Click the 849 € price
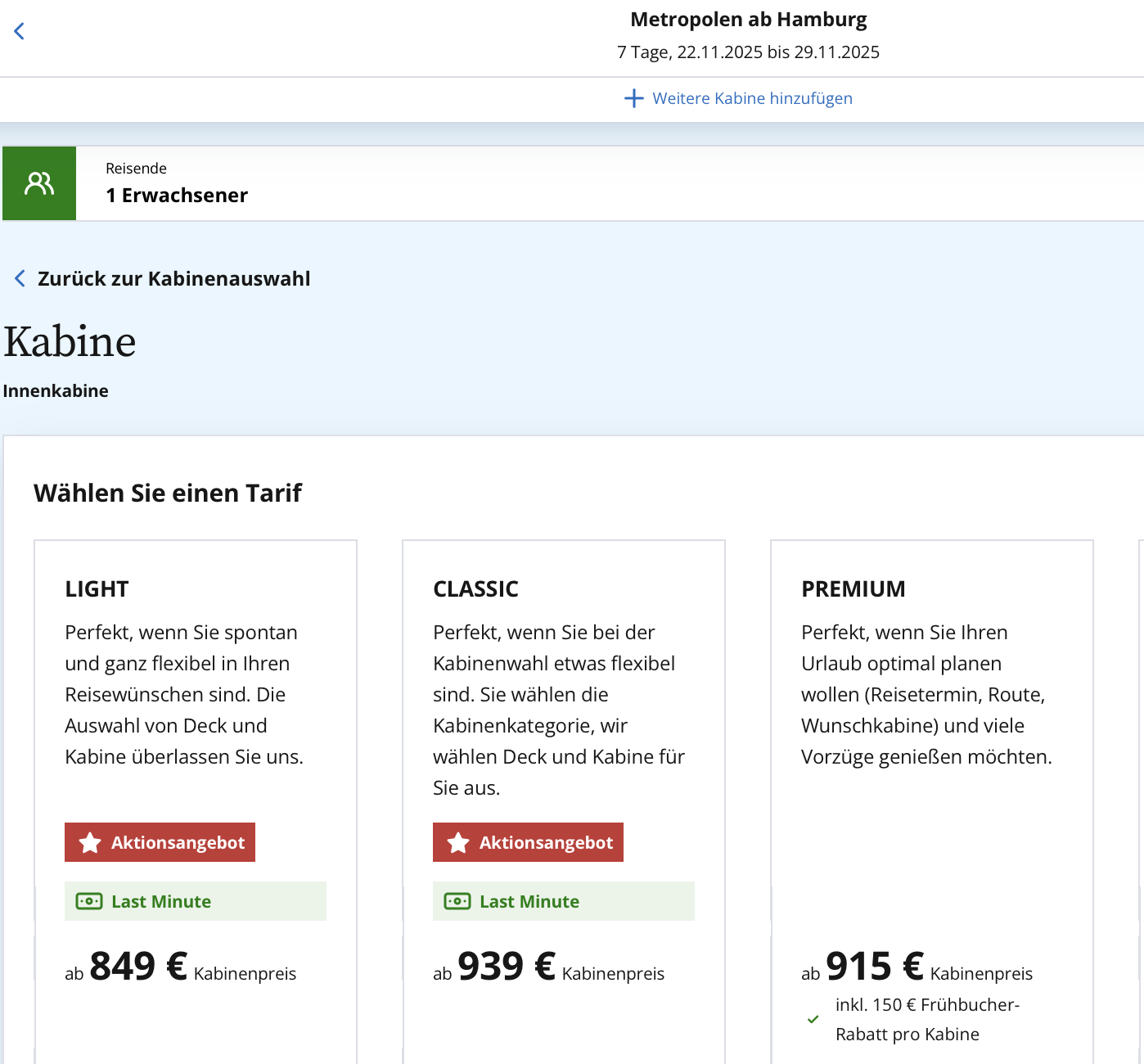The width and height of the screenshot is (1144, 1064). 138,966
